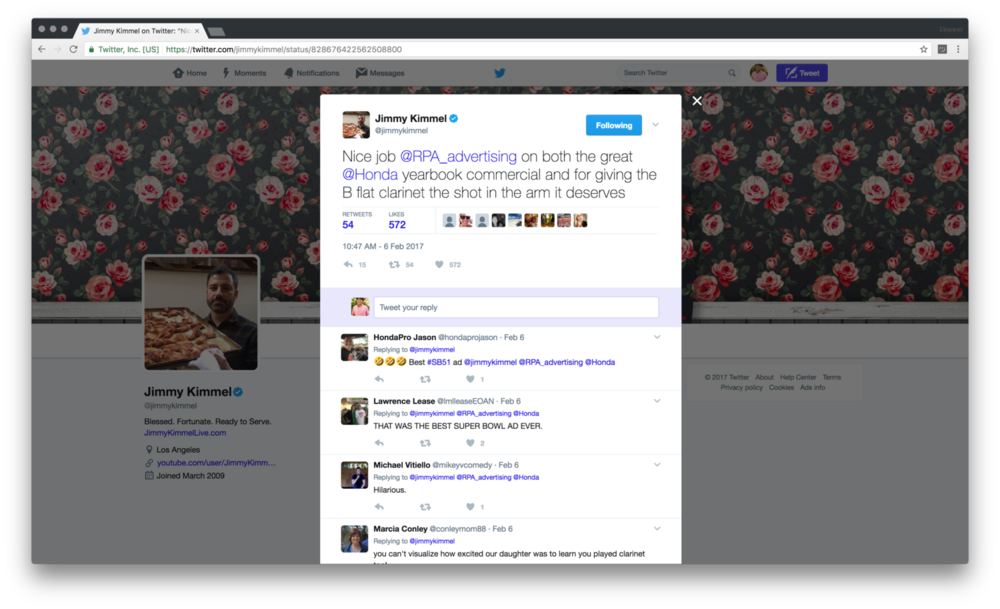
Task: Open HondaPro Jason's avatar
Action: tap(355, 348)
